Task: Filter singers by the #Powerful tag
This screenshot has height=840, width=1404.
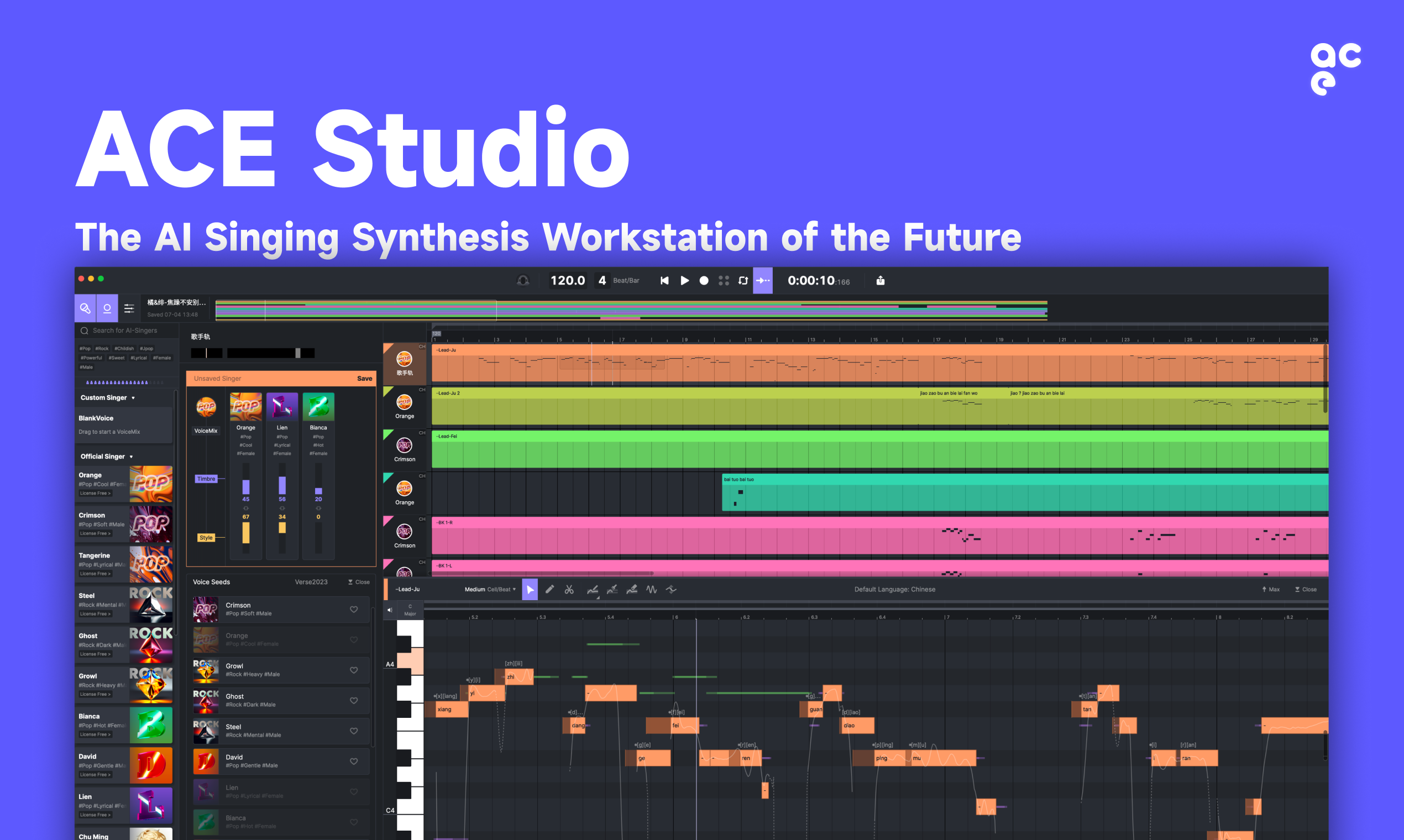Action: pyautogui.click(x=91, y=358)
